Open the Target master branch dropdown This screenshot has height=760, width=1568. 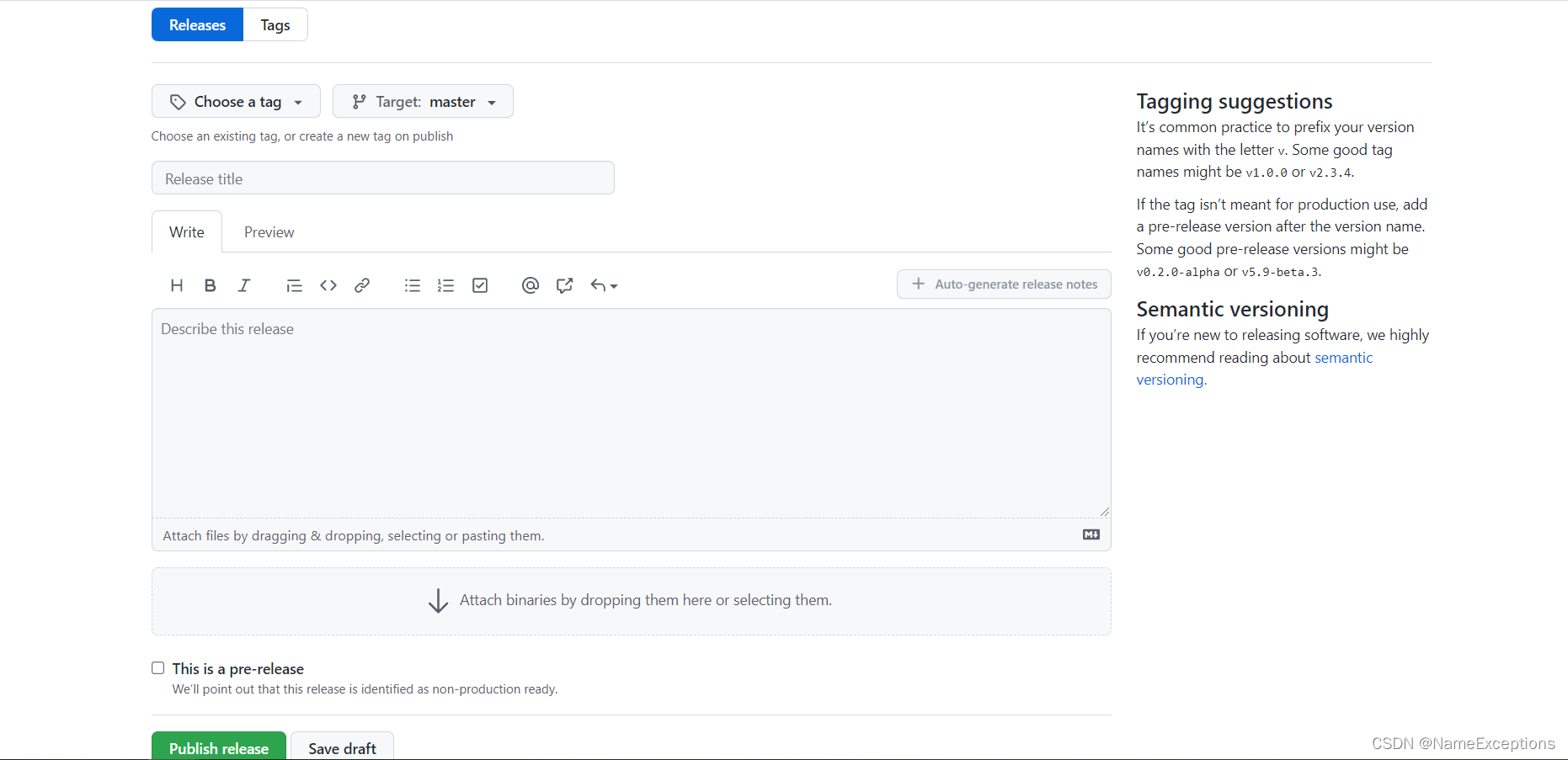(423, 101)
